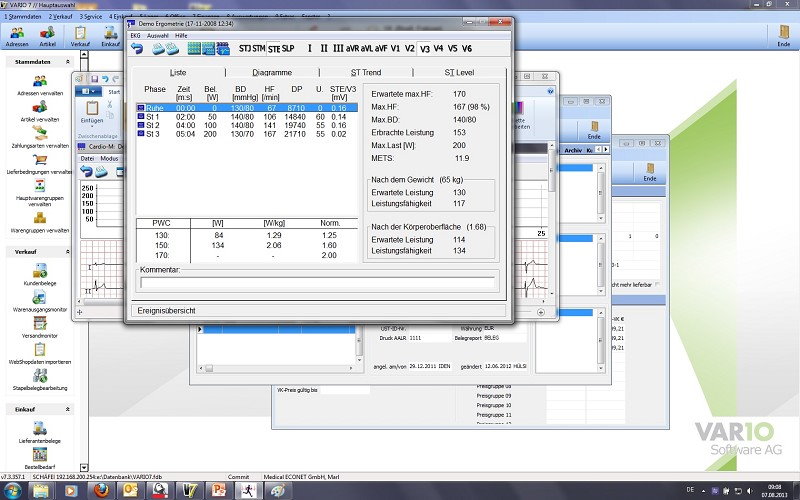Select the aVR lead button
Image resolution: width=800 pixels, height=500 pixels.
[x=353, y=48]
